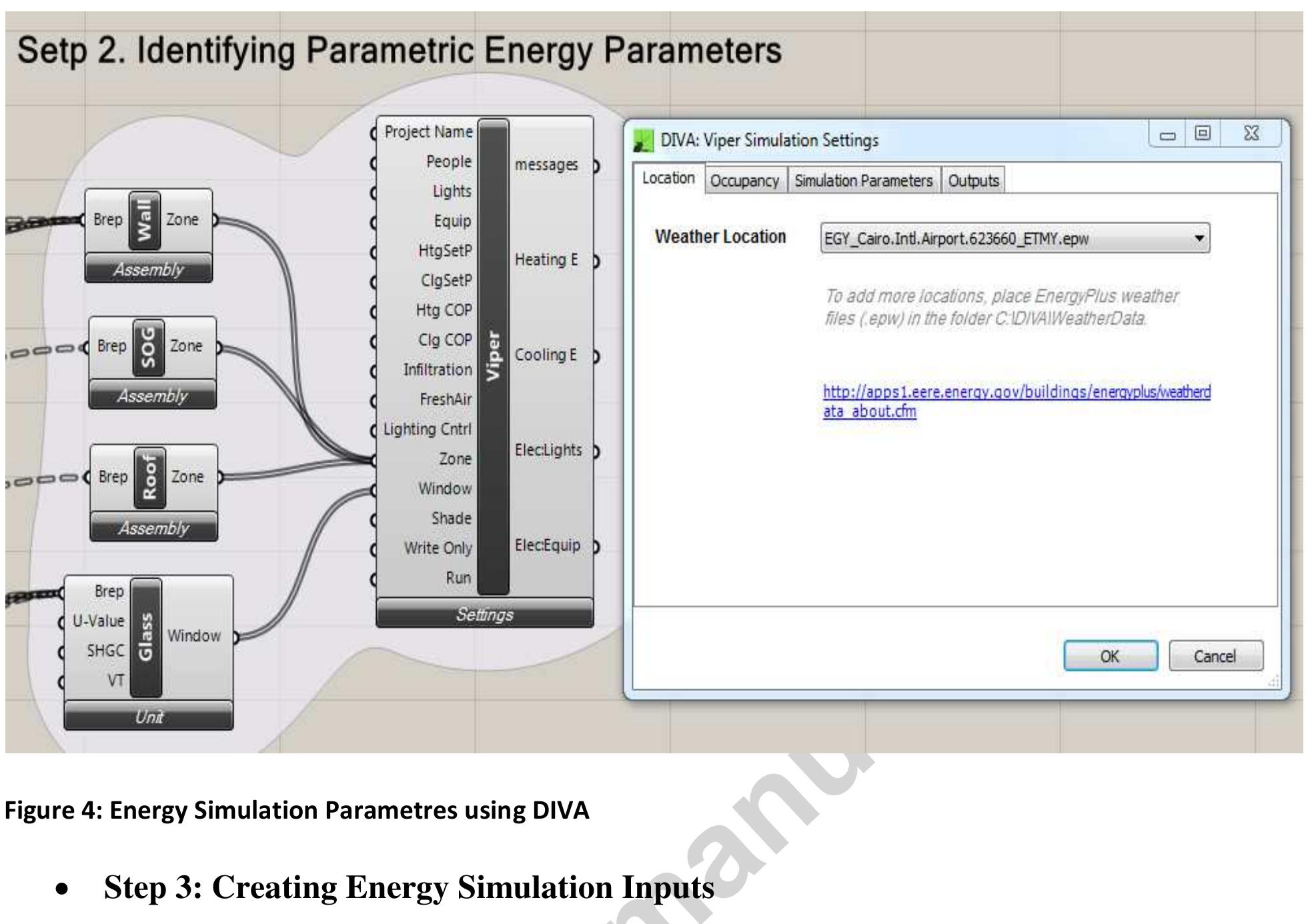Click OK in Viper Simulation Settings

tap(1110, 657)
